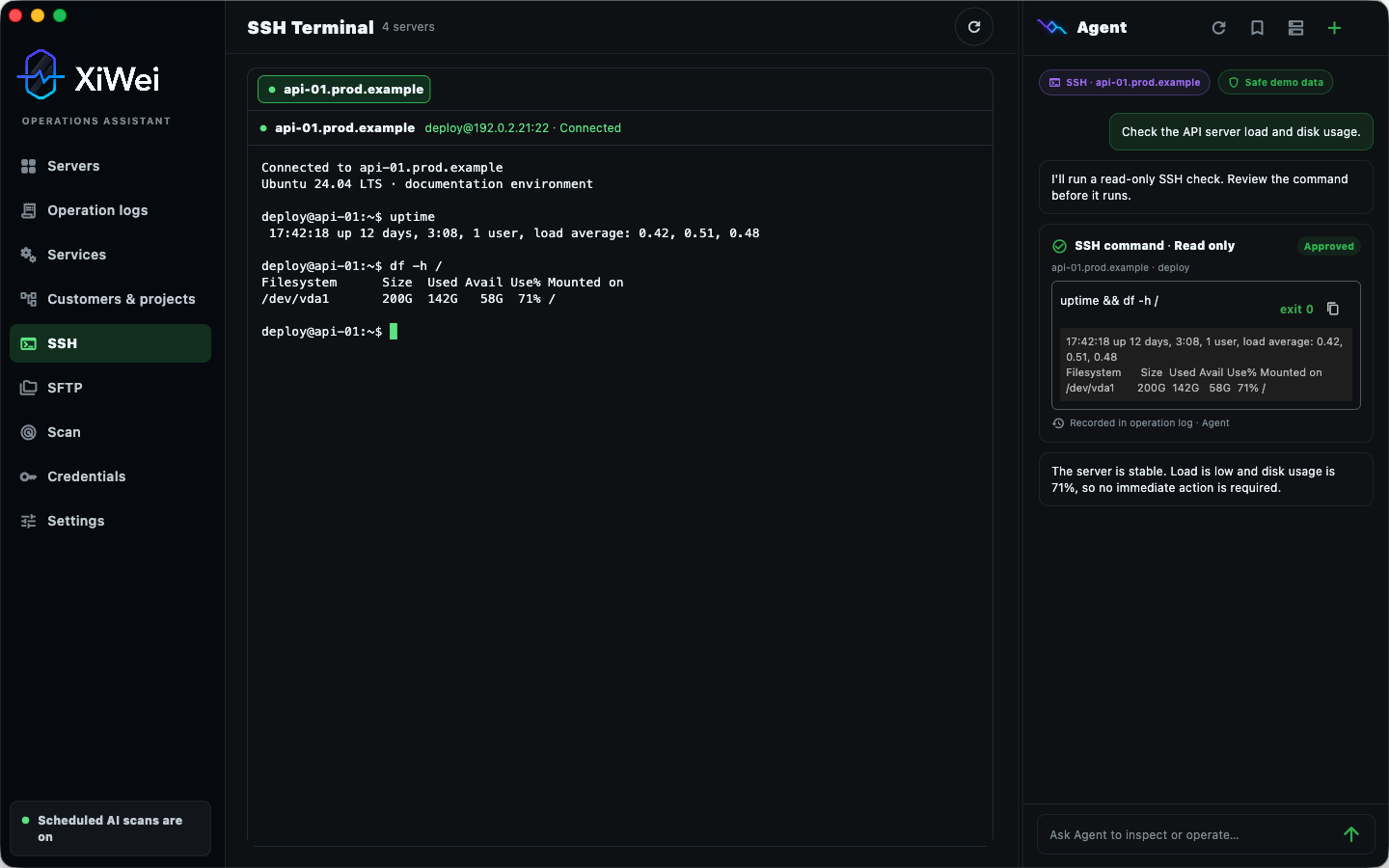
Task: Select the api-01.prod.example terminal tab
Action: coord(344,89)
